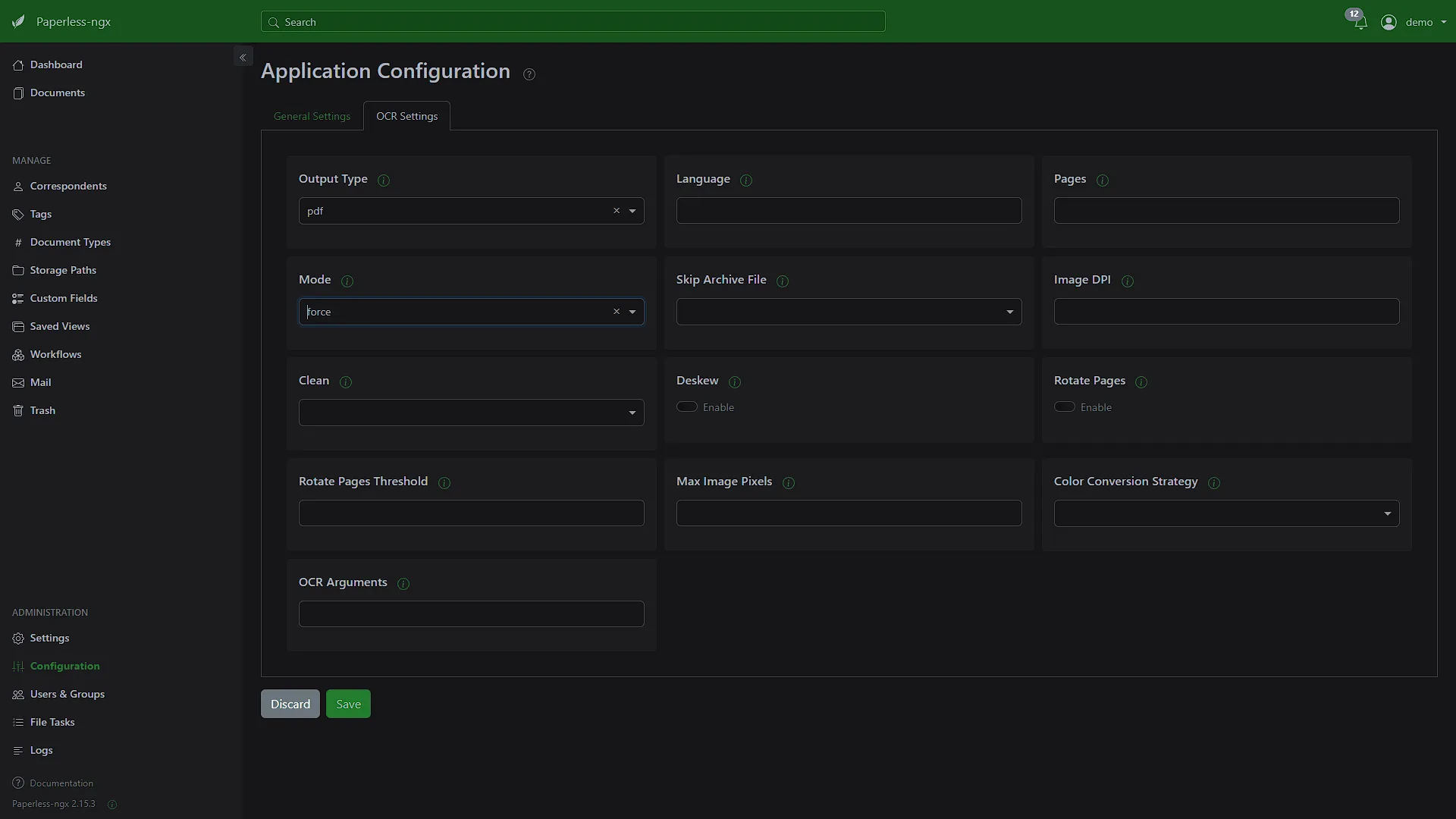
Task: Show info icon for Skip Archive File
Action: [783, 281]
